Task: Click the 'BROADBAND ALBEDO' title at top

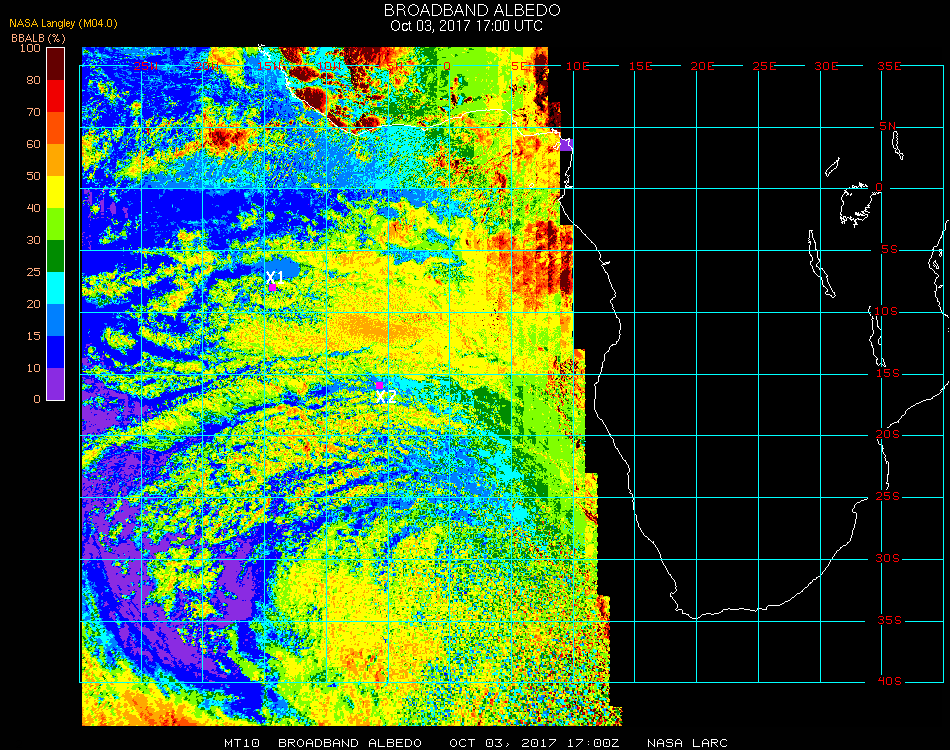Action: [x=472, y=10]
